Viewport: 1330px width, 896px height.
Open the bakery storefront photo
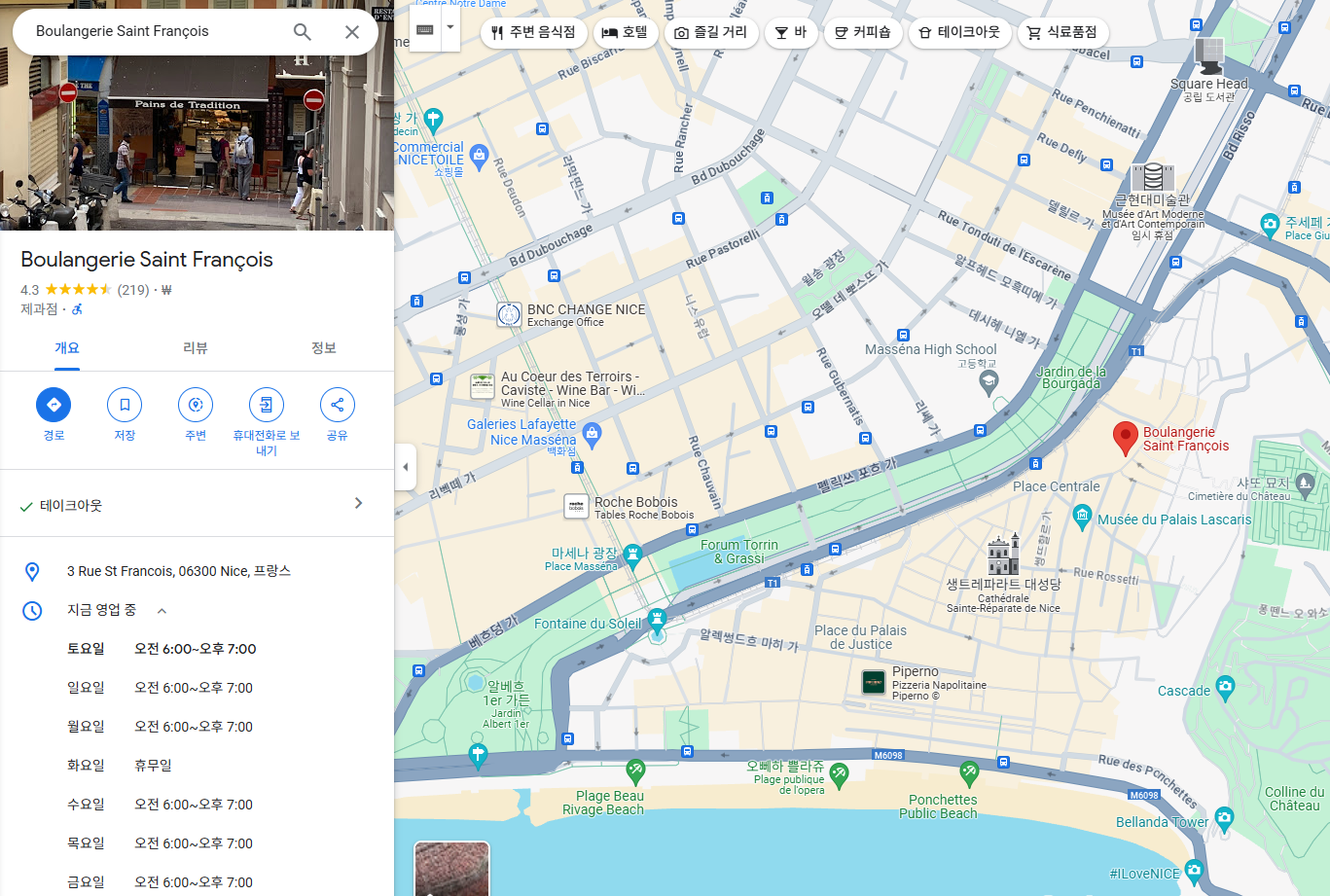point(197,143)
